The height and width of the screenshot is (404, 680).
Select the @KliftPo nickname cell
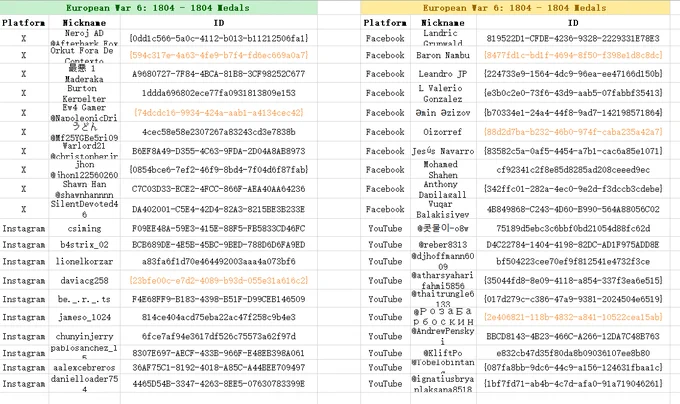[x=443, y=353]
